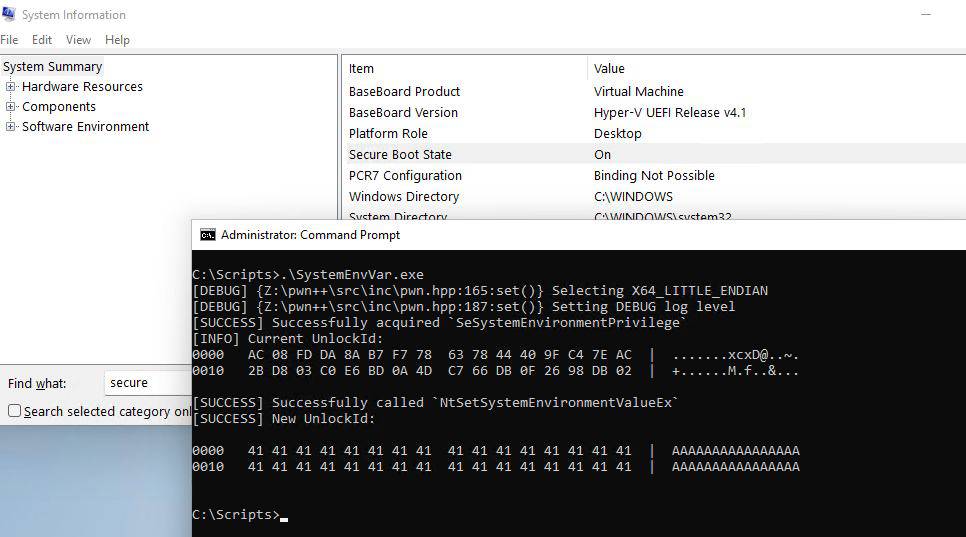The height and width of the screenshot is (537, 966).
Task: Open the View menu
Action: pos(78,40)
